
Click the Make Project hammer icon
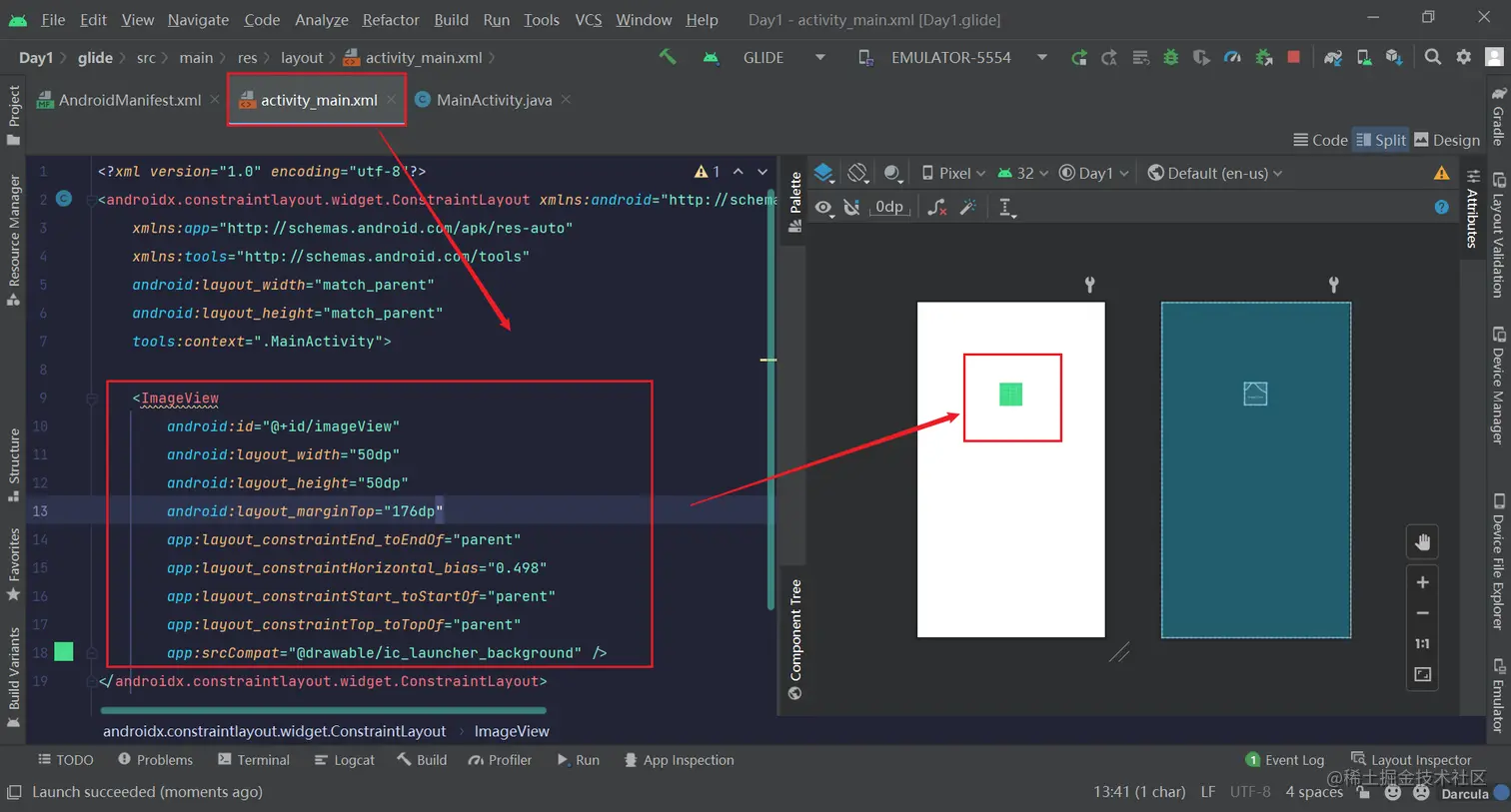click(x=668, y=57)
